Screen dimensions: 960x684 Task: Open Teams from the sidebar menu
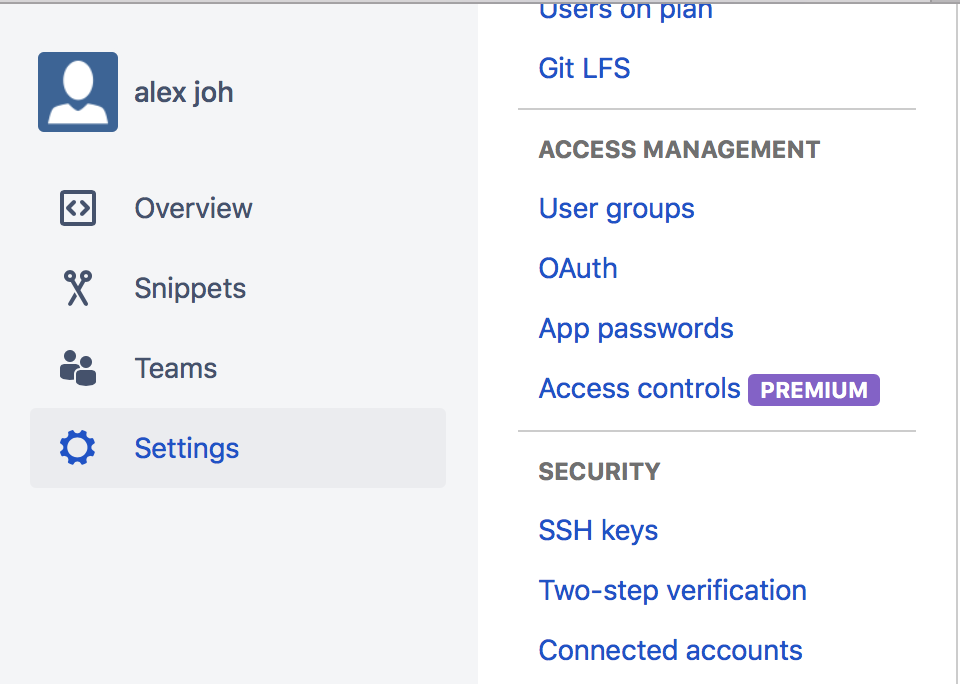point(175,368)
